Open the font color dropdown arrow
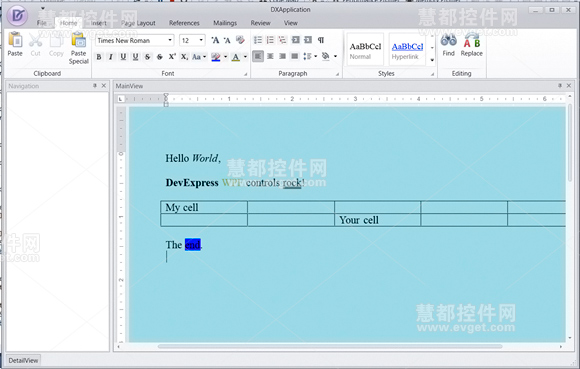The image size is (580, 369). point(245,57)
